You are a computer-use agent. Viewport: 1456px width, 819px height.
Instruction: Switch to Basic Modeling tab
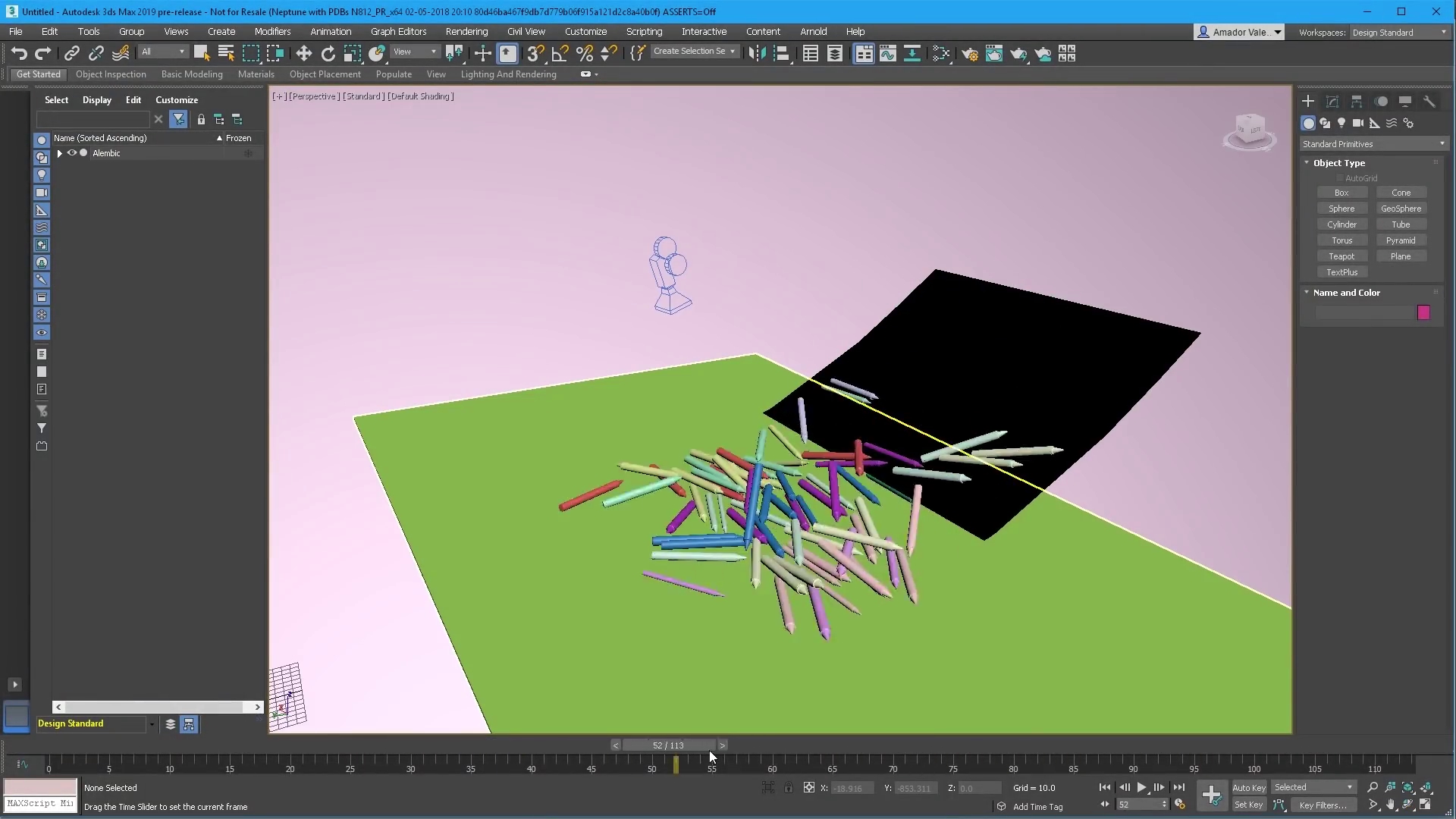pyautogui.click(x=192, y=74)
